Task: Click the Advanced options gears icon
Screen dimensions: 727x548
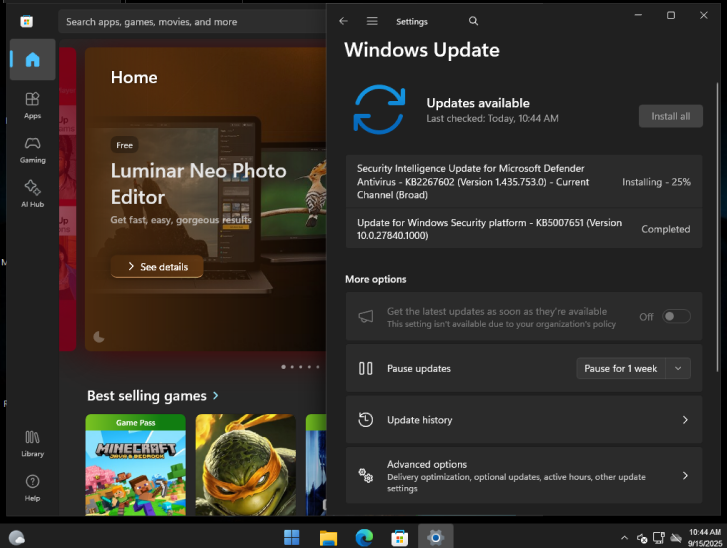Action: 365,475
